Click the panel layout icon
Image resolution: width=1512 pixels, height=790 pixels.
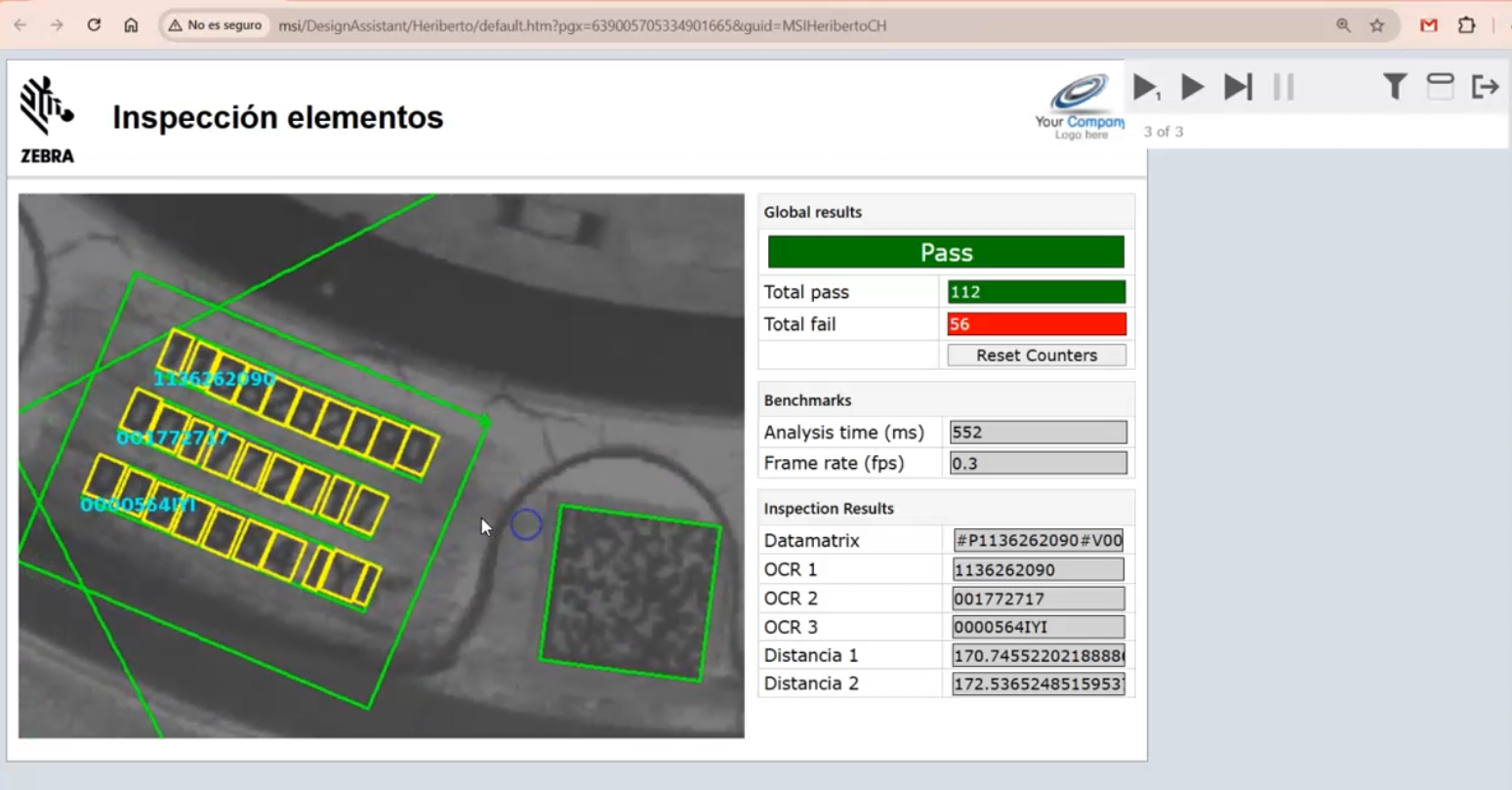pos(1440,87)
